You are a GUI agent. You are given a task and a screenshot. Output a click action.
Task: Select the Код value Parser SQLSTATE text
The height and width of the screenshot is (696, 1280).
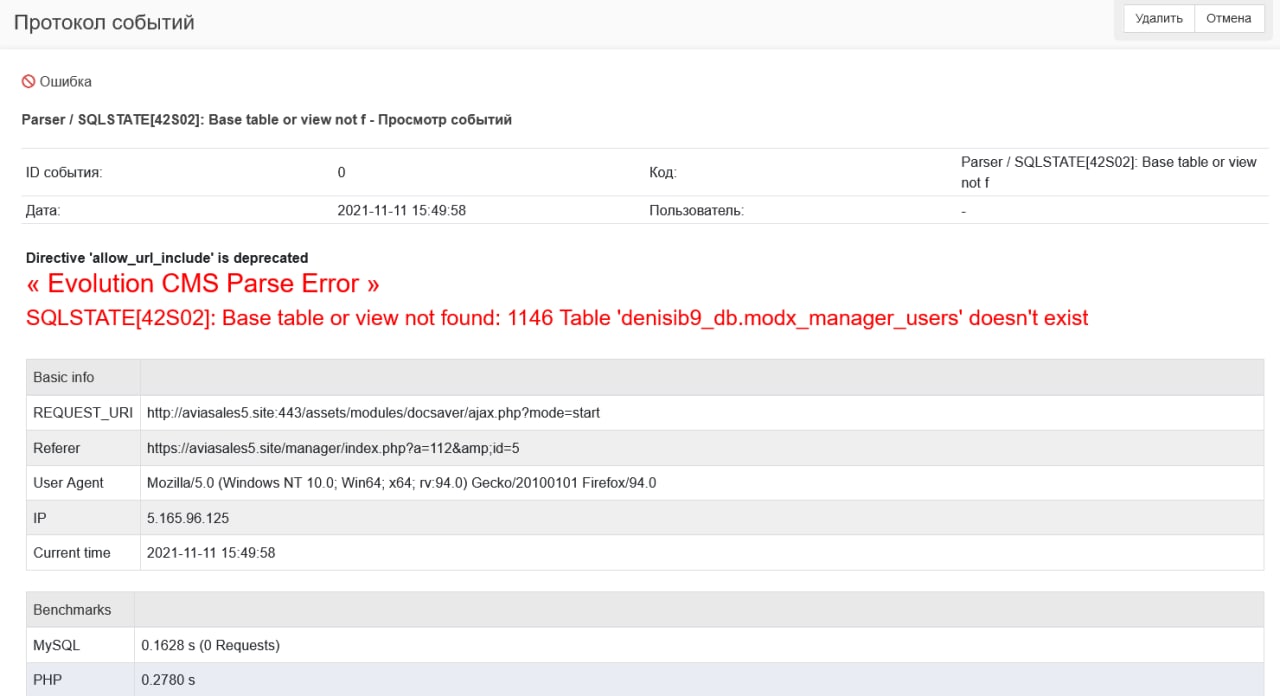point(1109,172)
